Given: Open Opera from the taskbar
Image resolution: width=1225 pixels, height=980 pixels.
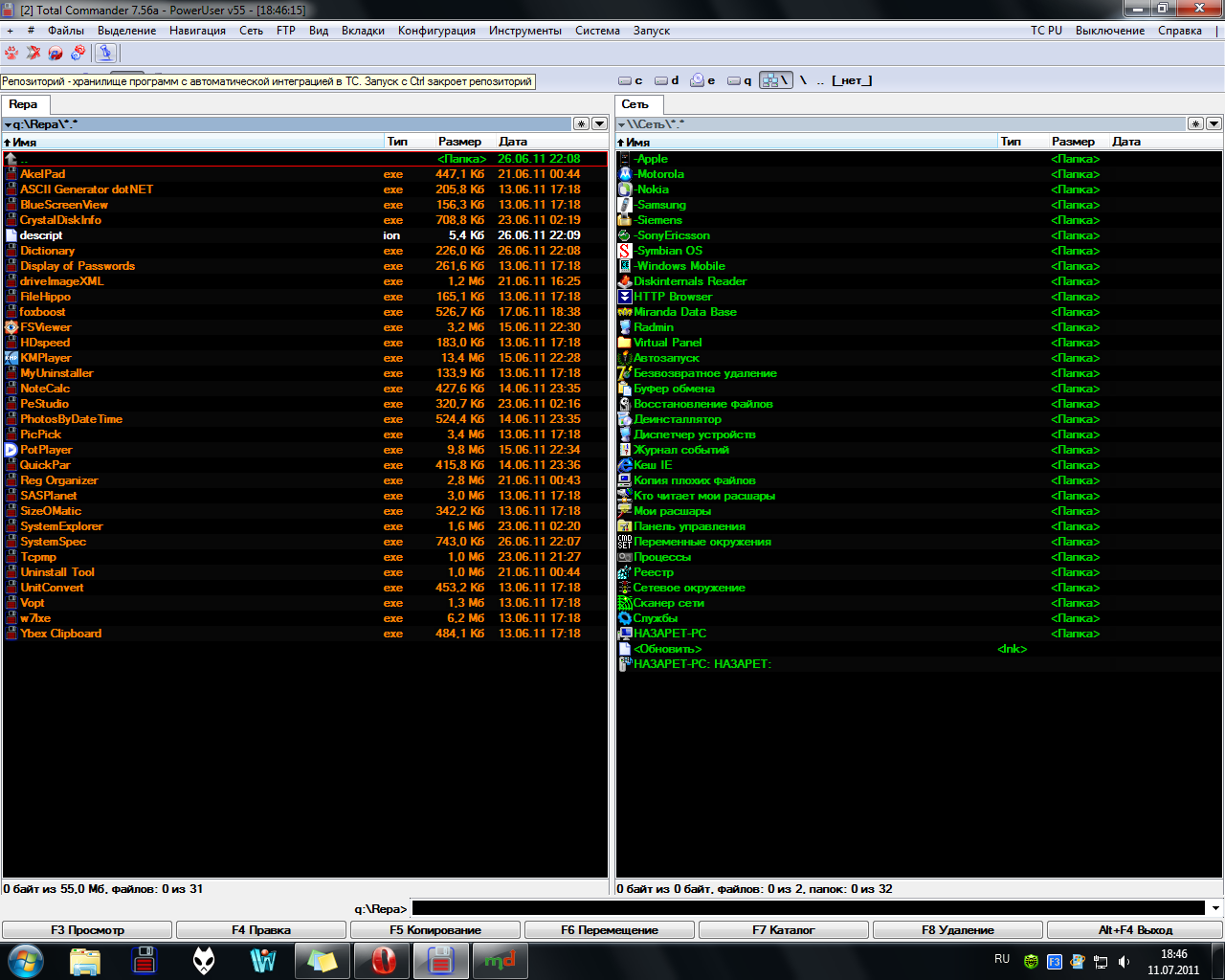Looking at the screenshot, I should click(x=383, y=960).
